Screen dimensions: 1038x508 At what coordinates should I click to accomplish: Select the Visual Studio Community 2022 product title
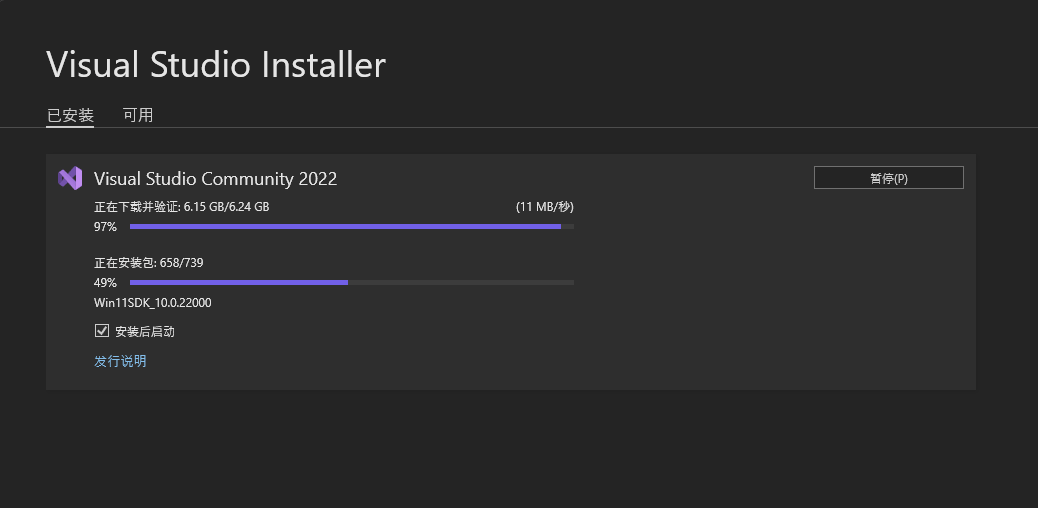click(x=215, y=179)
